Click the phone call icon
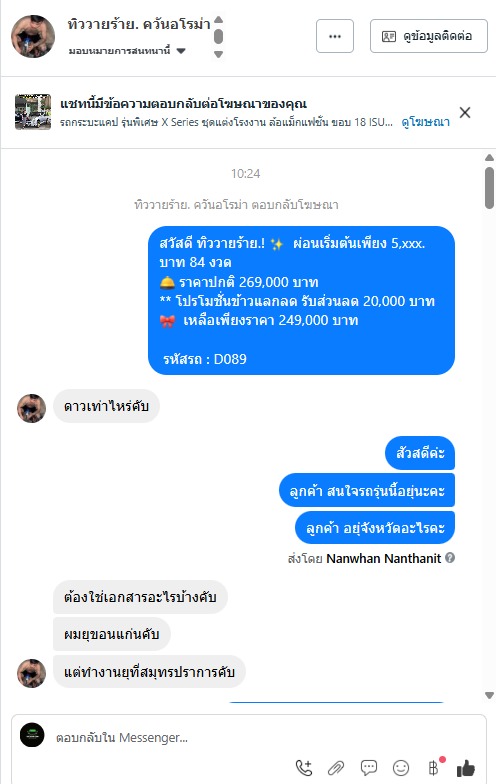 [304, 768]
